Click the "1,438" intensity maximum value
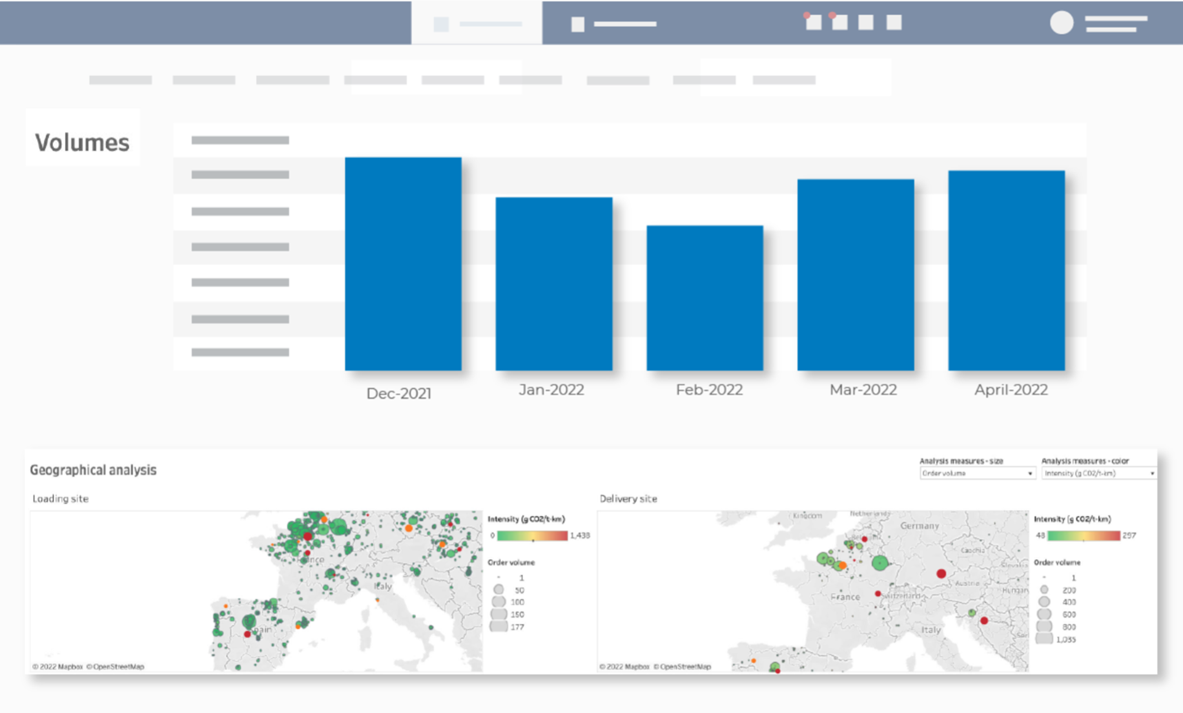 tap(580, 536)
